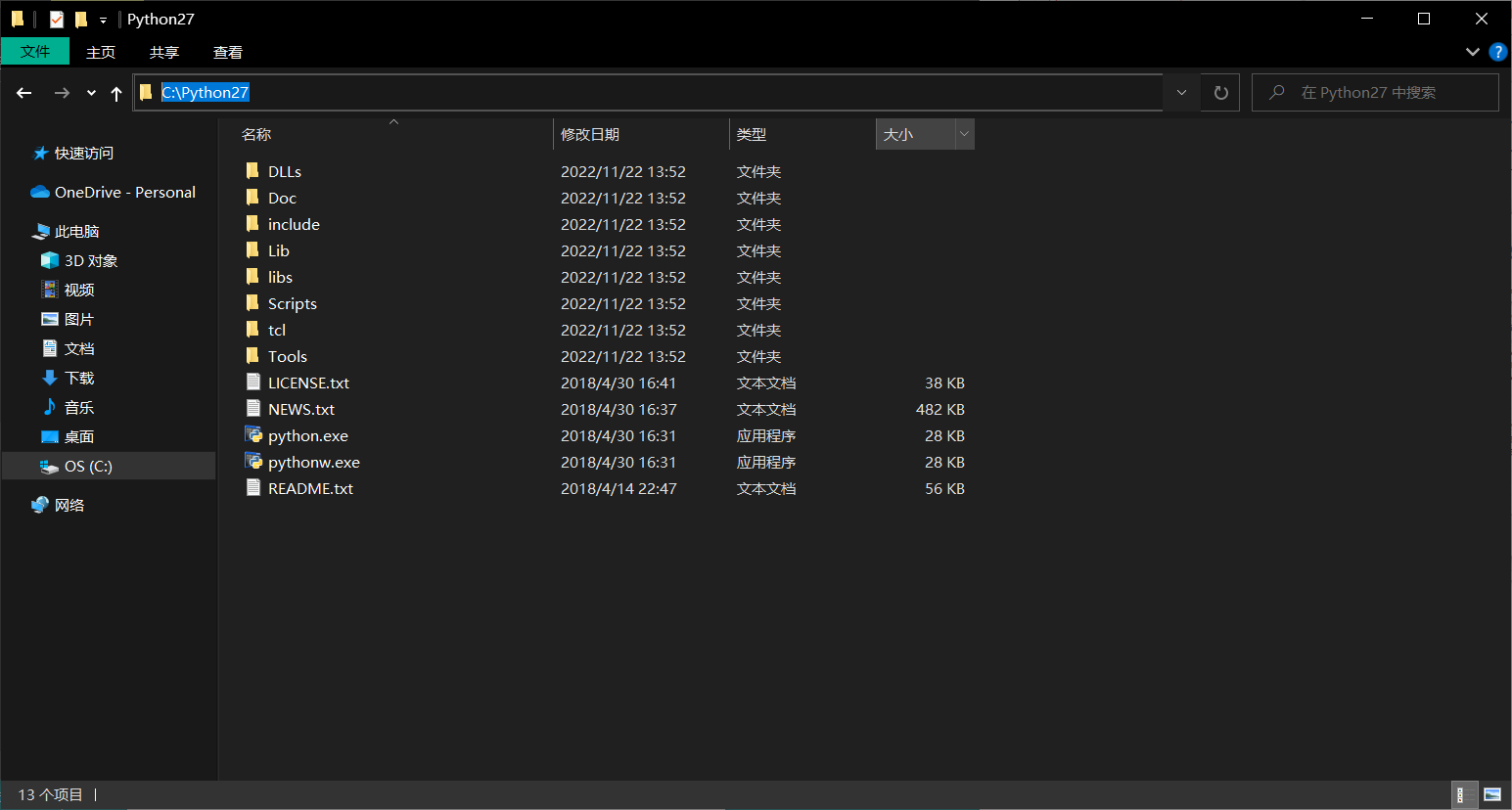This screenshot has width=1512, height=810.
Task: Open recent locations dropdown arrow
Action: click(91, 93)
